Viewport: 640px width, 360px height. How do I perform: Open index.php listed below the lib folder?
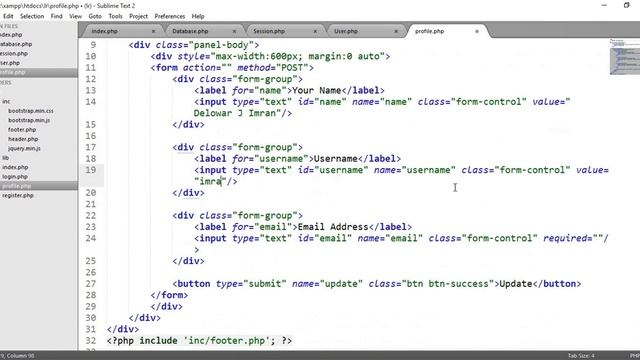[15, 167]
